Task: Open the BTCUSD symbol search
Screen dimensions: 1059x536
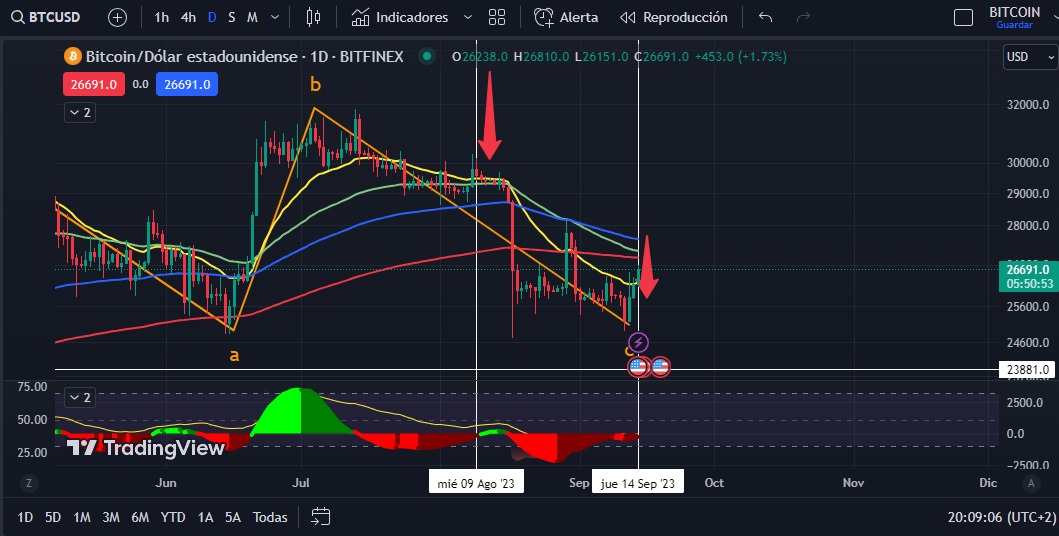Action: (46, 17)
